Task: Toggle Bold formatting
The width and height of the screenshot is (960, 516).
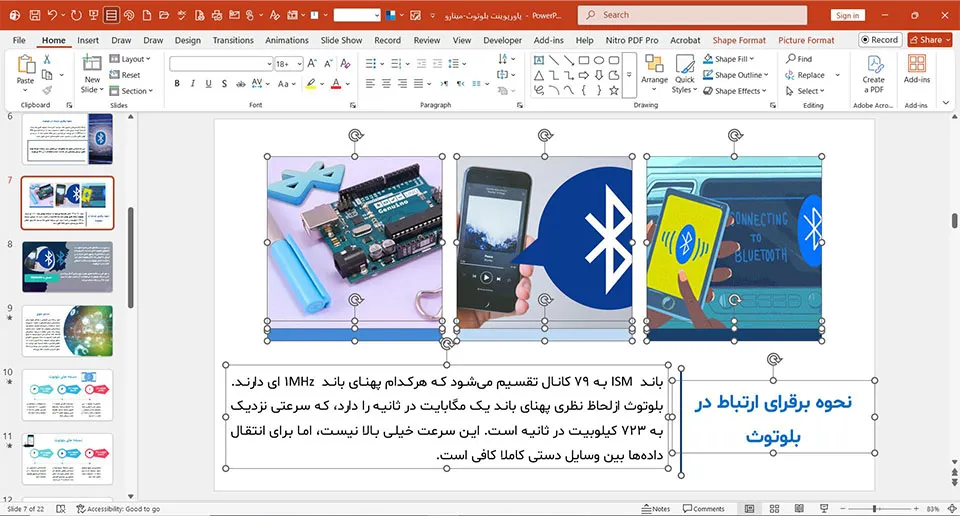Action: 177,84
